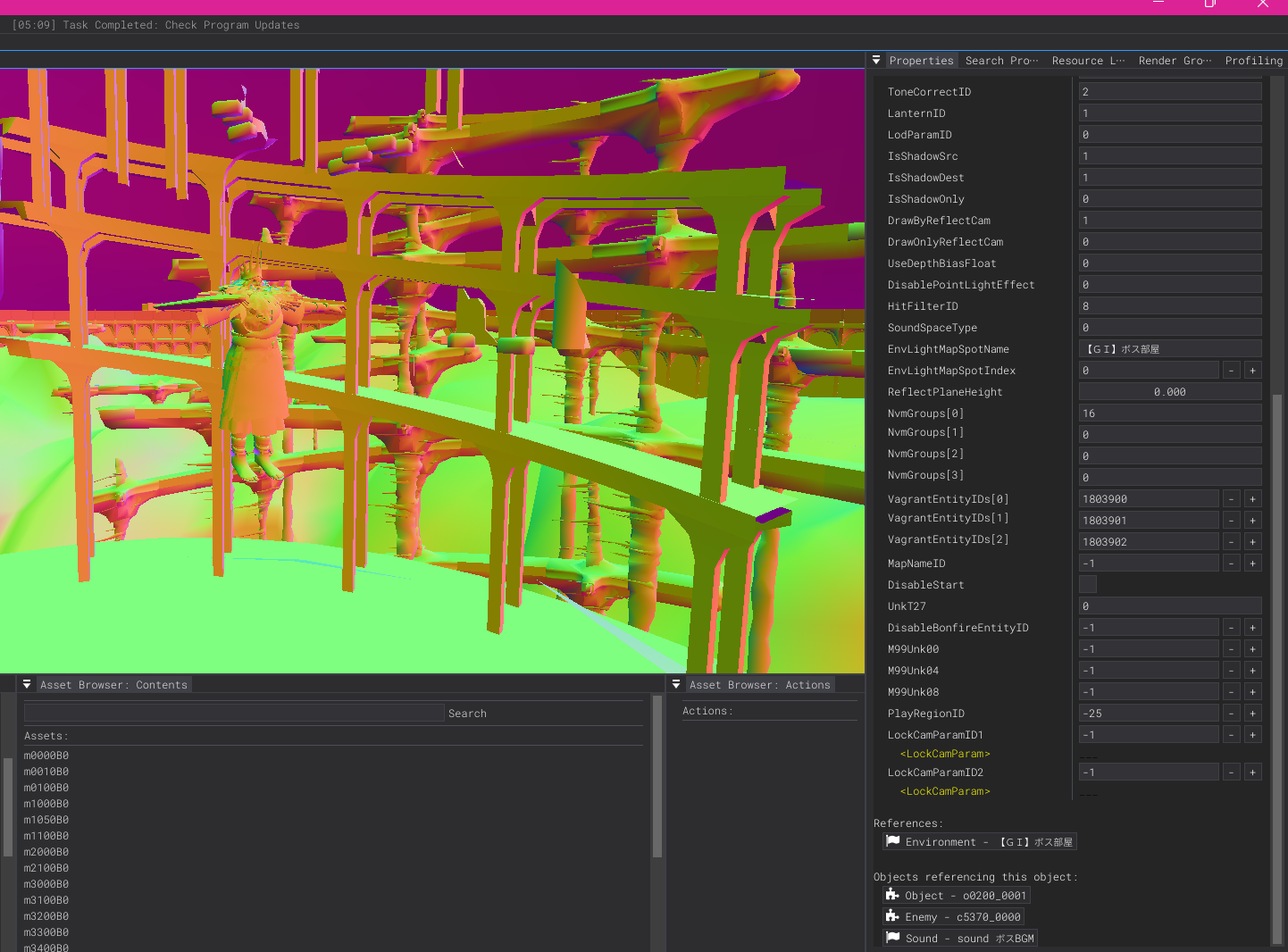This screenshot has height=952, width=1288.
Task: Edit the LanternID value field
Action: point(1170,113)
